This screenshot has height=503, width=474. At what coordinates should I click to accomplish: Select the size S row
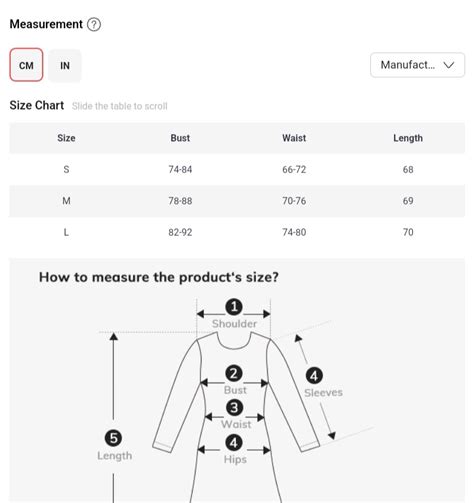point(237,169)
